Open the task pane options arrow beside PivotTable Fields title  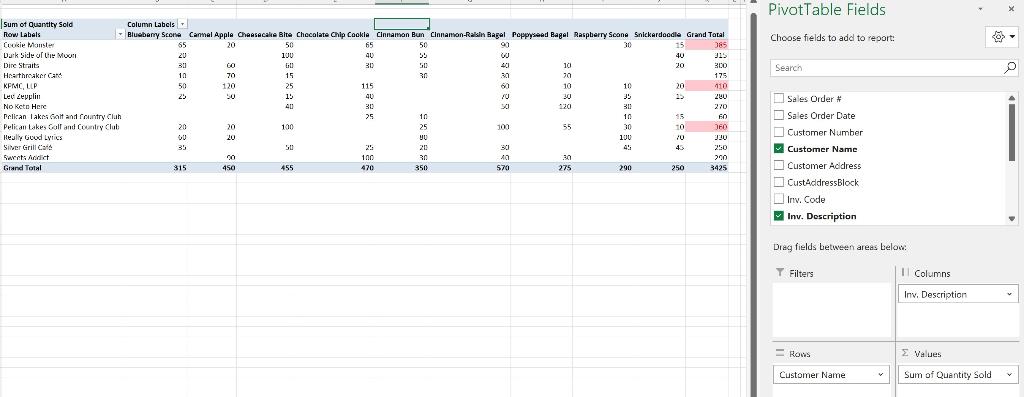(980, 8)
